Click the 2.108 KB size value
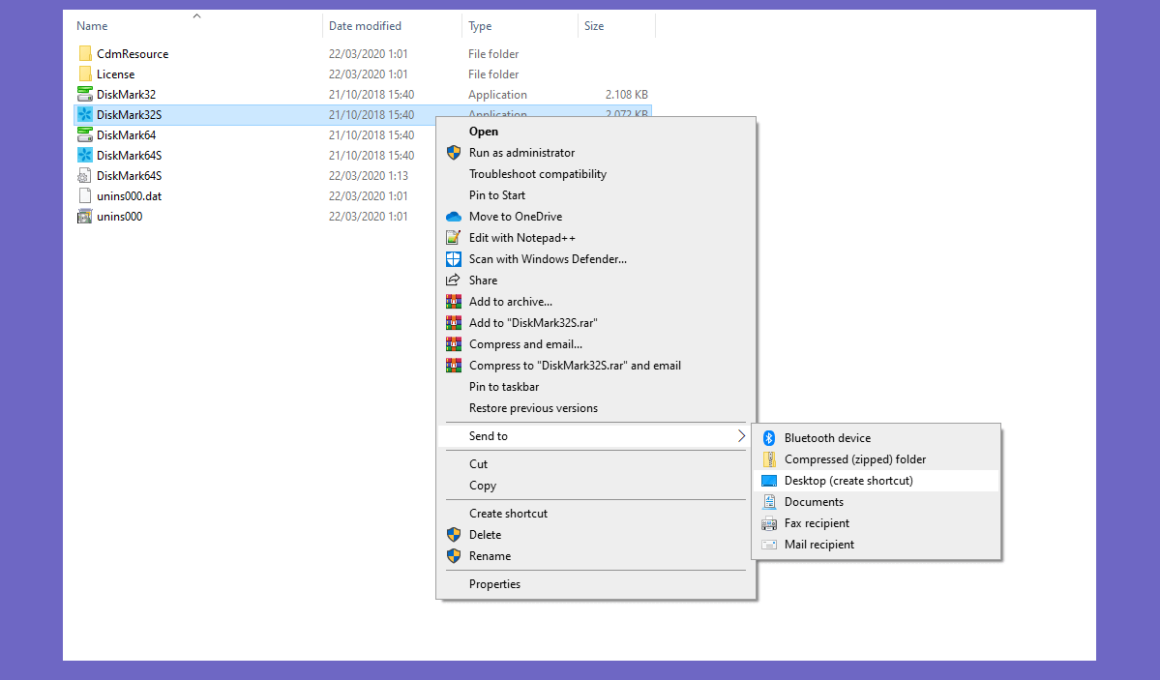1160x680 pixels. (627, 94)
